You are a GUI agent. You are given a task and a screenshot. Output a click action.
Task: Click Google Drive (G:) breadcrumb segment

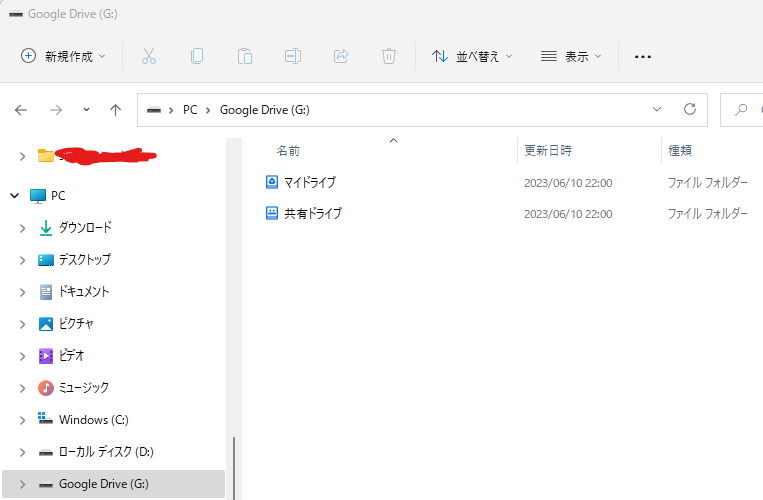265,110
